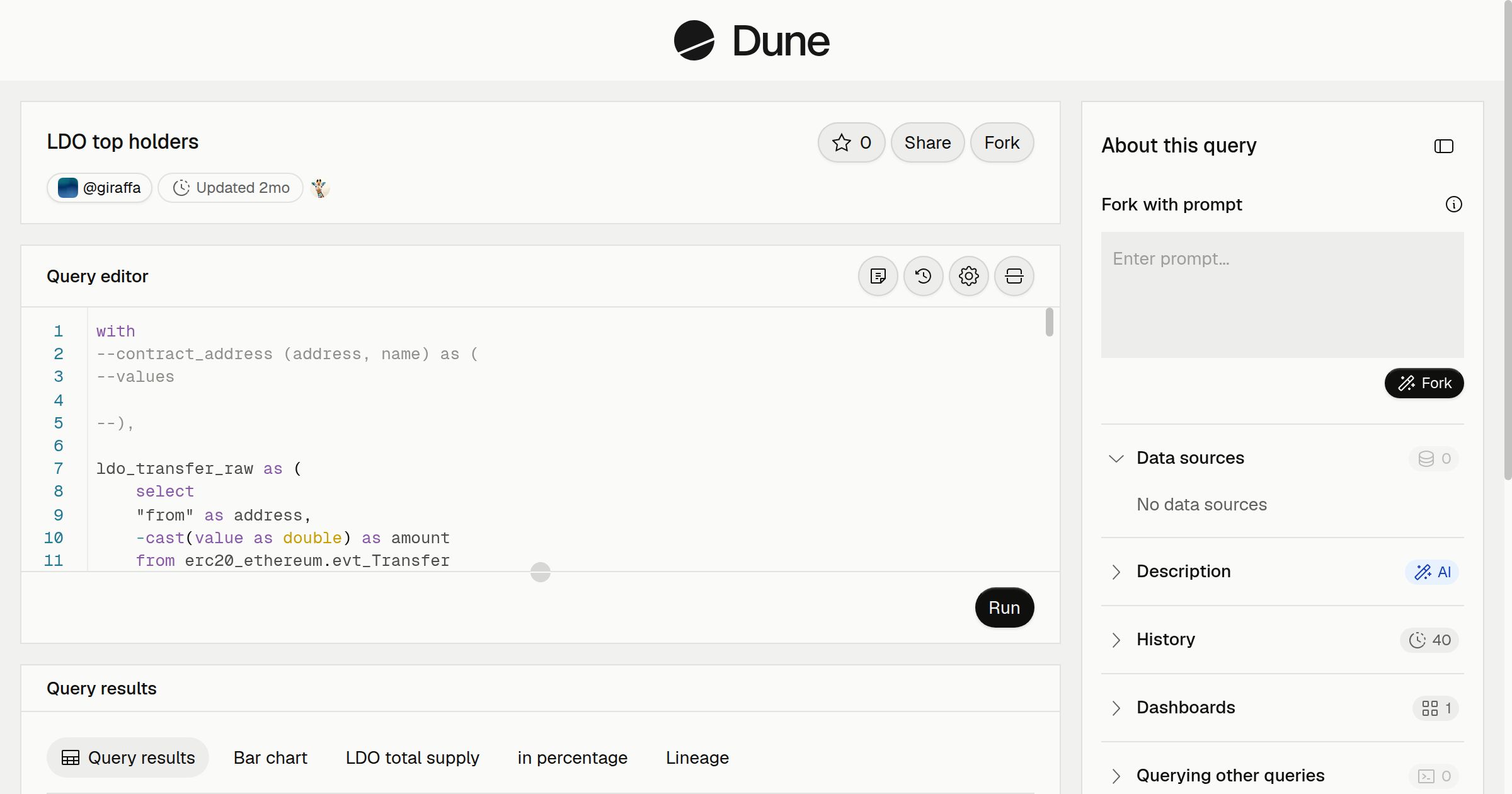This screenshot has height=794, width=1512.
Task: Click the editor resize handle
Action: click(x=541, y=572)
